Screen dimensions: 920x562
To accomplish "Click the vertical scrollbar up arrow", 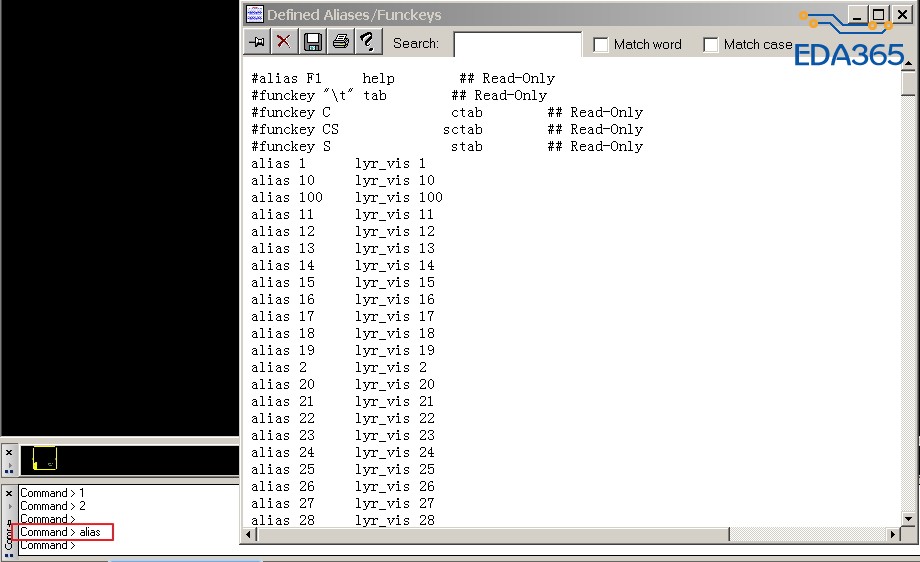I will [908, 63].
